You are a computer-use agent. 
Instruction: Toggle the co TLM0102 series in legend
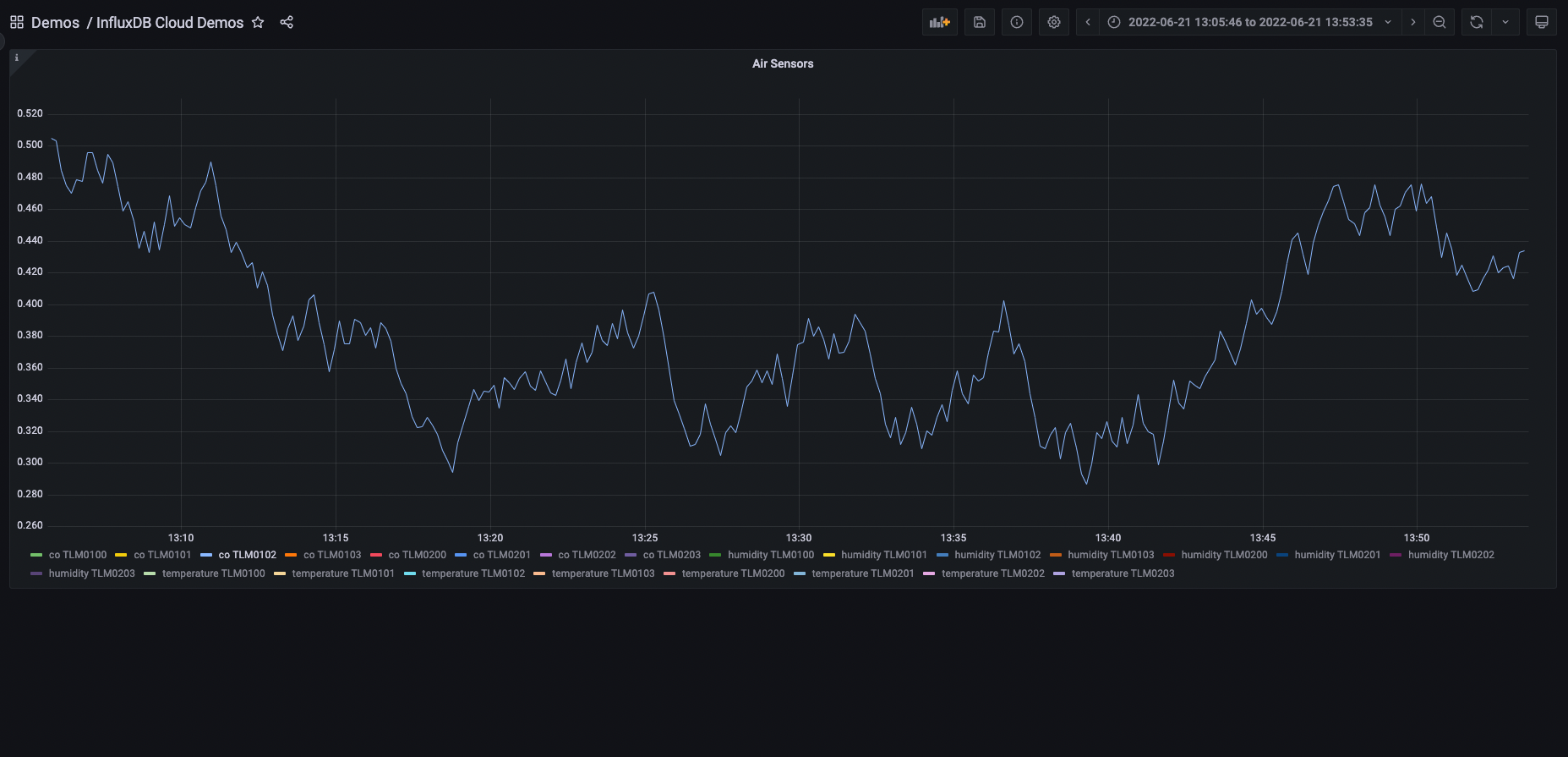point(247,555)
